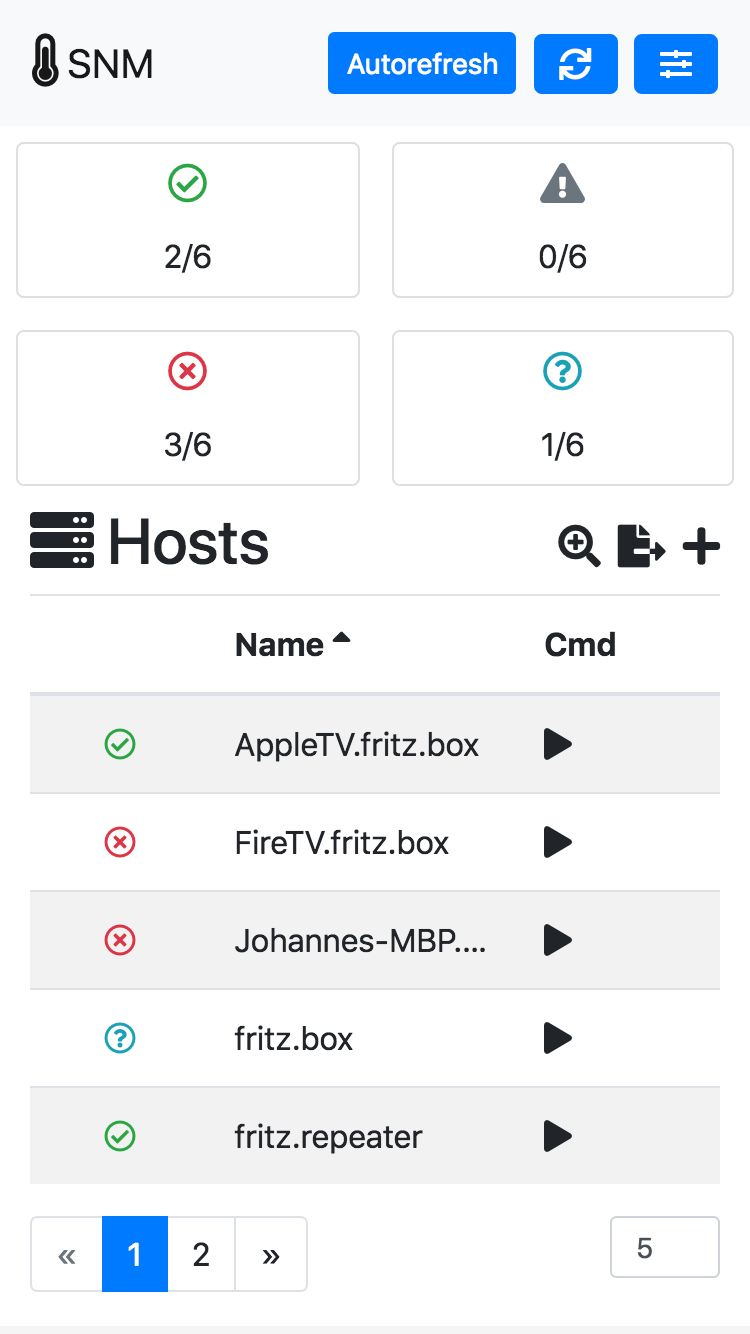Go to previous page with « arrow
Viewport: 750px width, 1334px height.
(67, 1254)
